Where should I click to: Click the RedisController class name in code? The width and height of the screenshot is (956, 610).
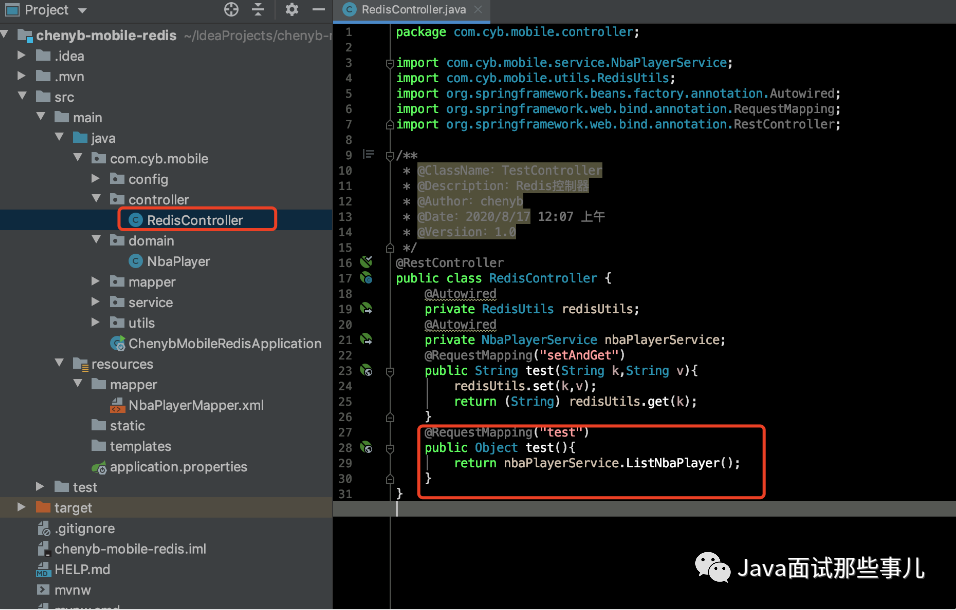pos(543,278)
